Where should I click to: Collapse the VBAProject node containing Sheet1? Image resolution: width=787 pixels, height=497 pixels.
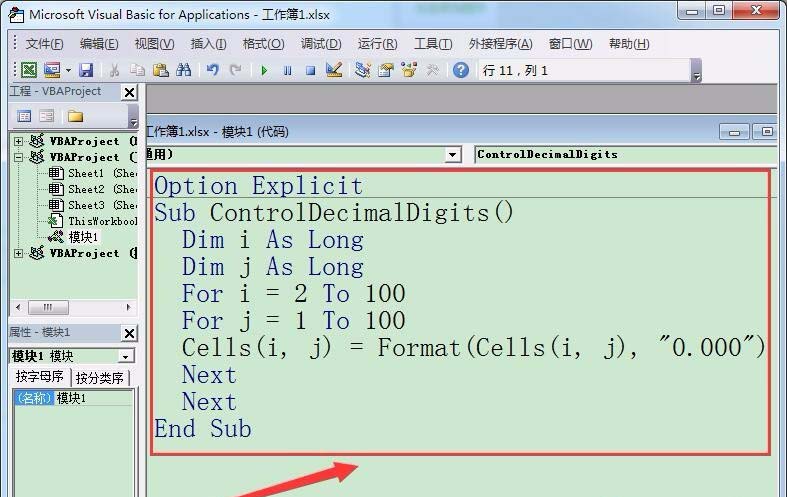coord(18,157)
